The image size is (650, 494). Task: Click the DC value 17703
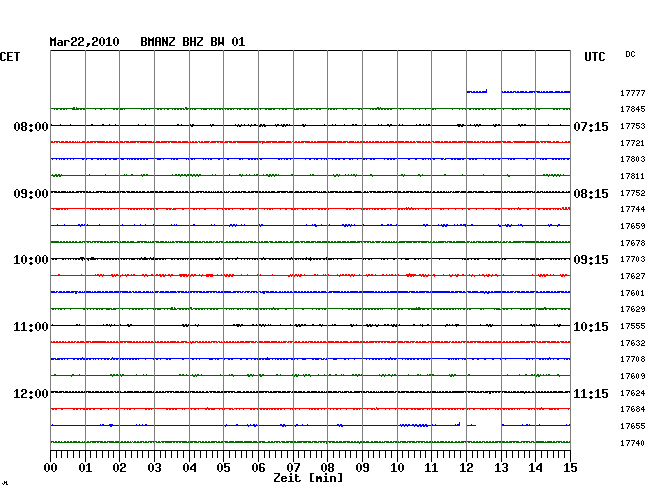click(x=633, y=259)
